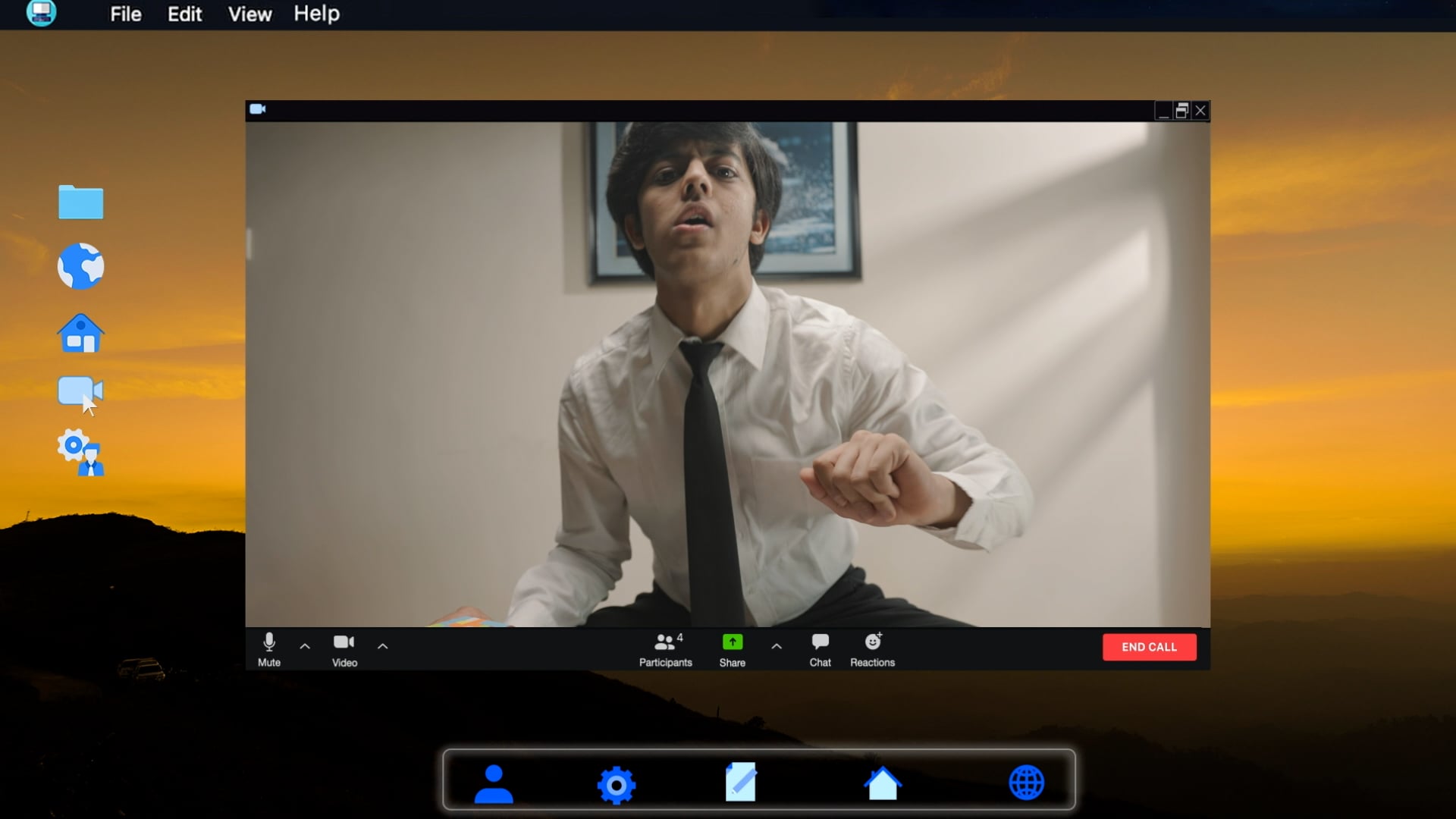1456x819 pixels.
Task: Expand video options chevron beside Video
Action: tap(383, 647)
